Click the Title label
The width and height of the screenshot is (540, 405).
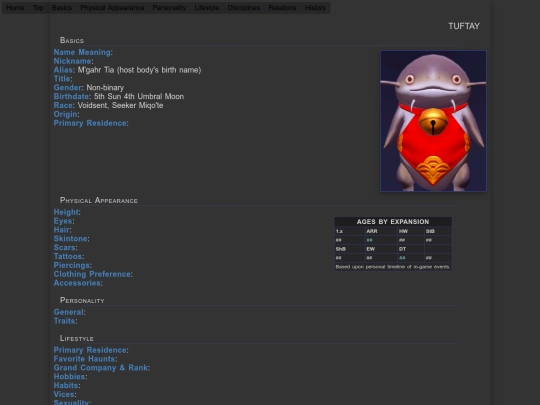coord(62,79)
